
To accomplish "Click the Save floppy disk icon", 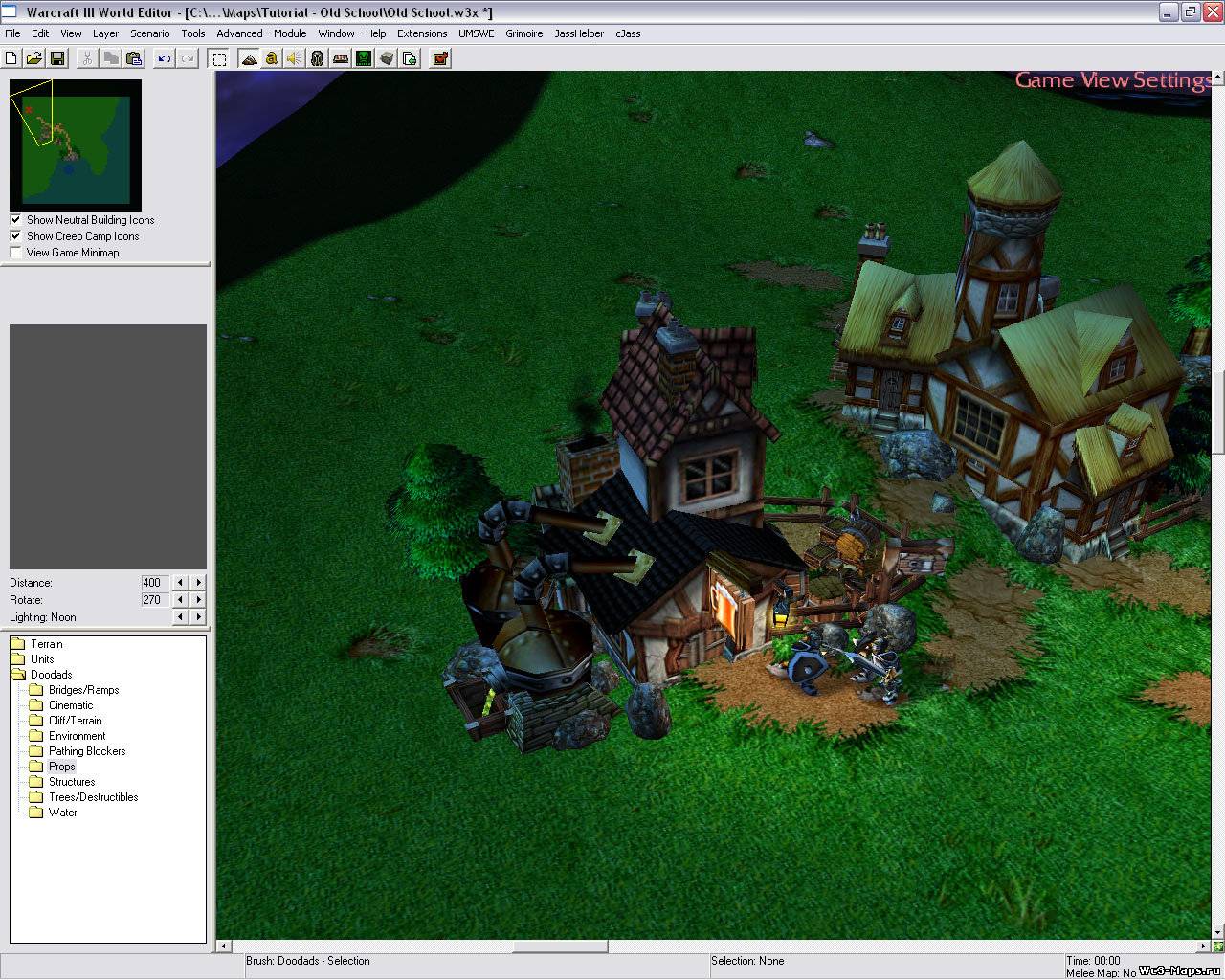I will coord(57,58).
